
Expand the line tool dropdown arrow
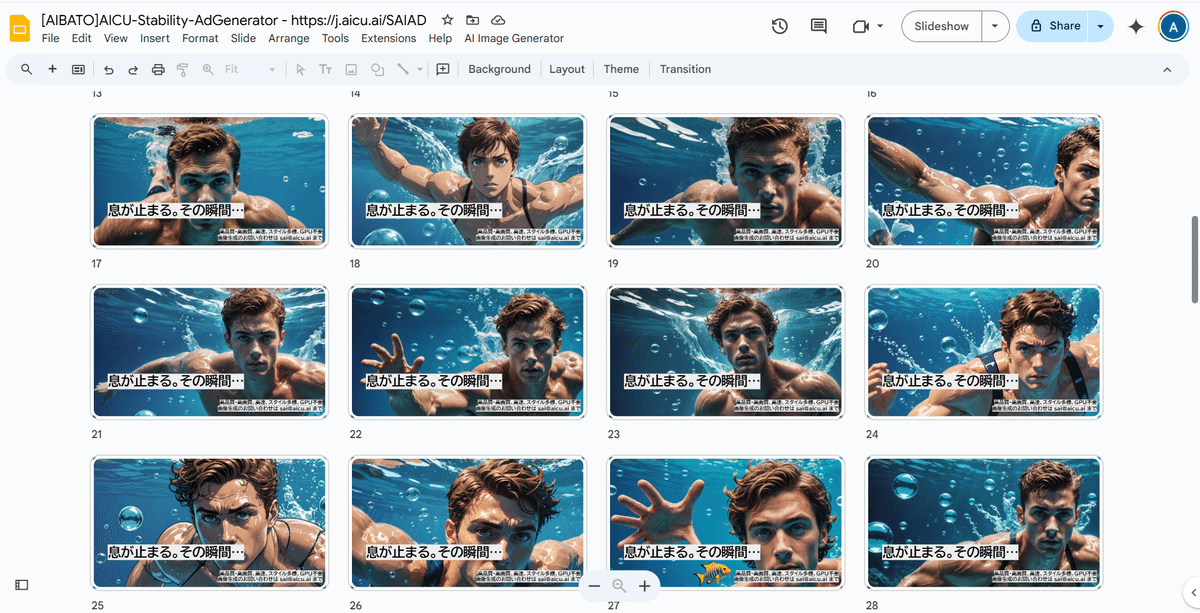coord(420,69)
